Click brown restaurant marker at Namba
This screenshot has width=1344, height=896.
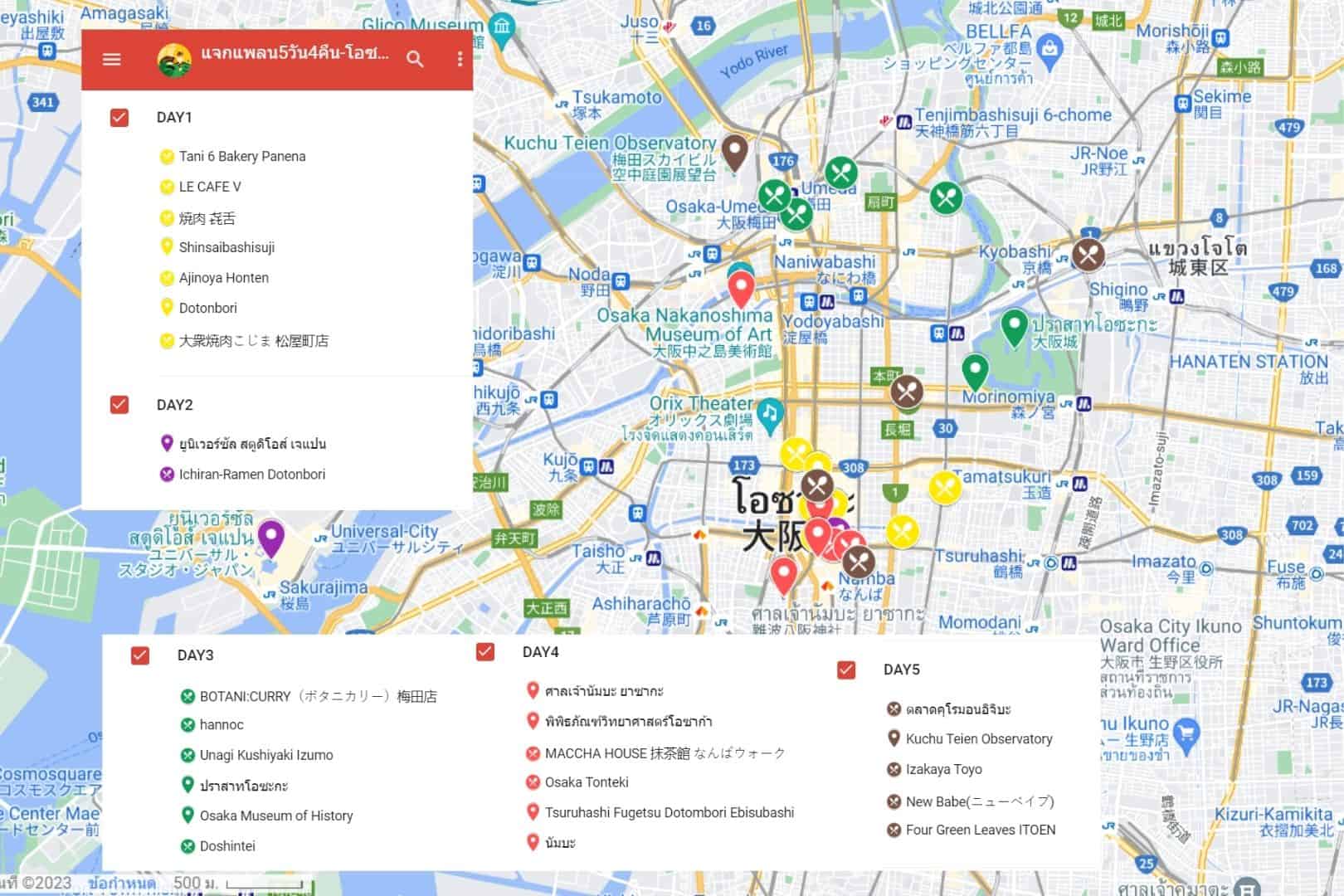(x=858, y=562)
